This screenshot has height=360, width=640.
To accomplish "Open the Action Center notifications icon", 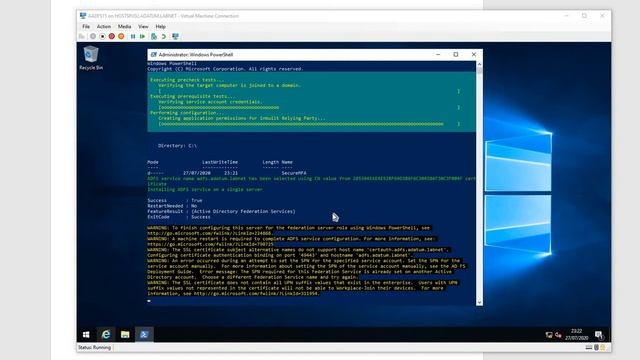I will point(599,335).
